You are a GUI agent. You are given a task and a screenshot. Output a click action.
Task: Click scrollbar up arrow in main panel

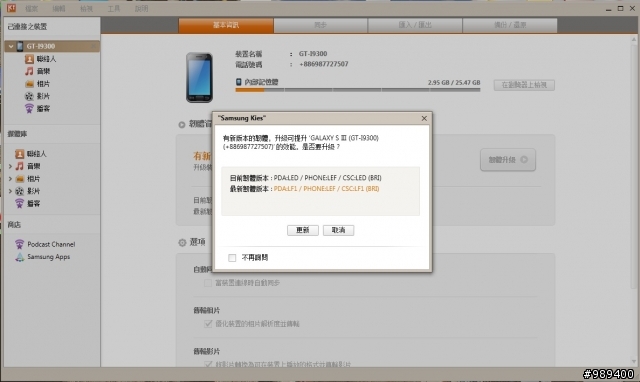(x=633, y=39)
